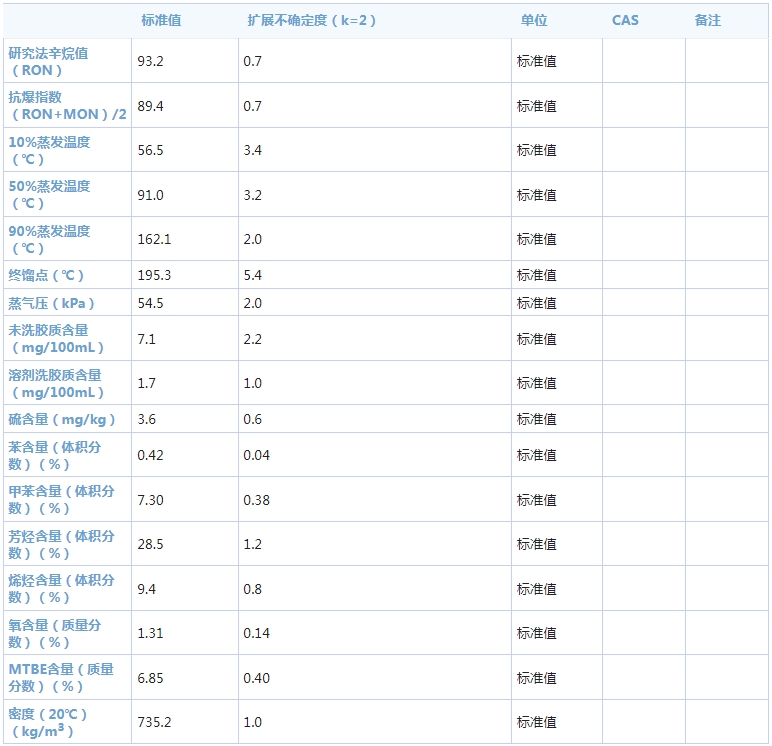The height and width of the screenshot is (746, 772).
Task: Click the value 162.1 cell
Action: coord(154,239)
